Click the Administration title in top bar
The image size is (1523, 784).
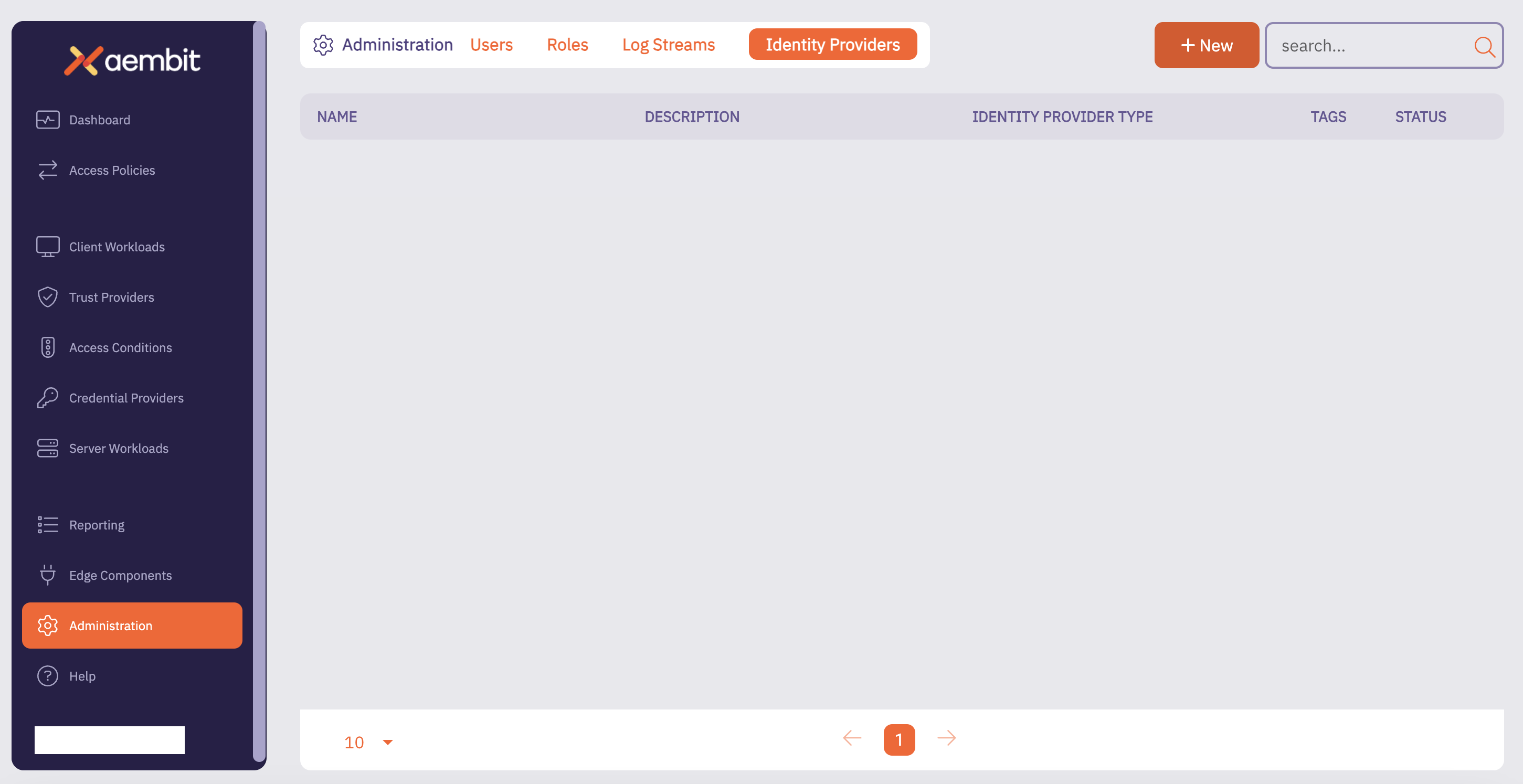[397, 45]
